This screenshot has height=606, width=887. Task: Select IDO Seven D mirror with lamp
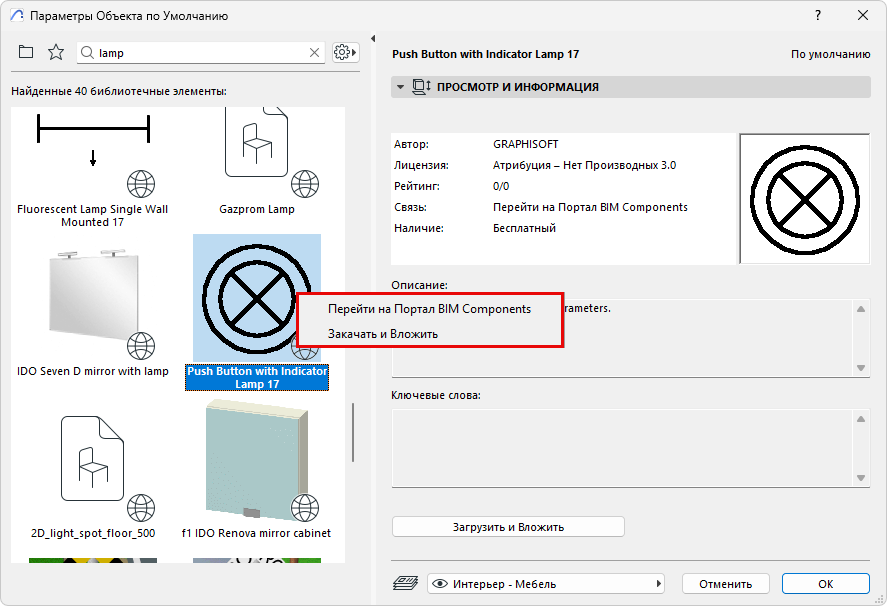(x=92, y=313)
